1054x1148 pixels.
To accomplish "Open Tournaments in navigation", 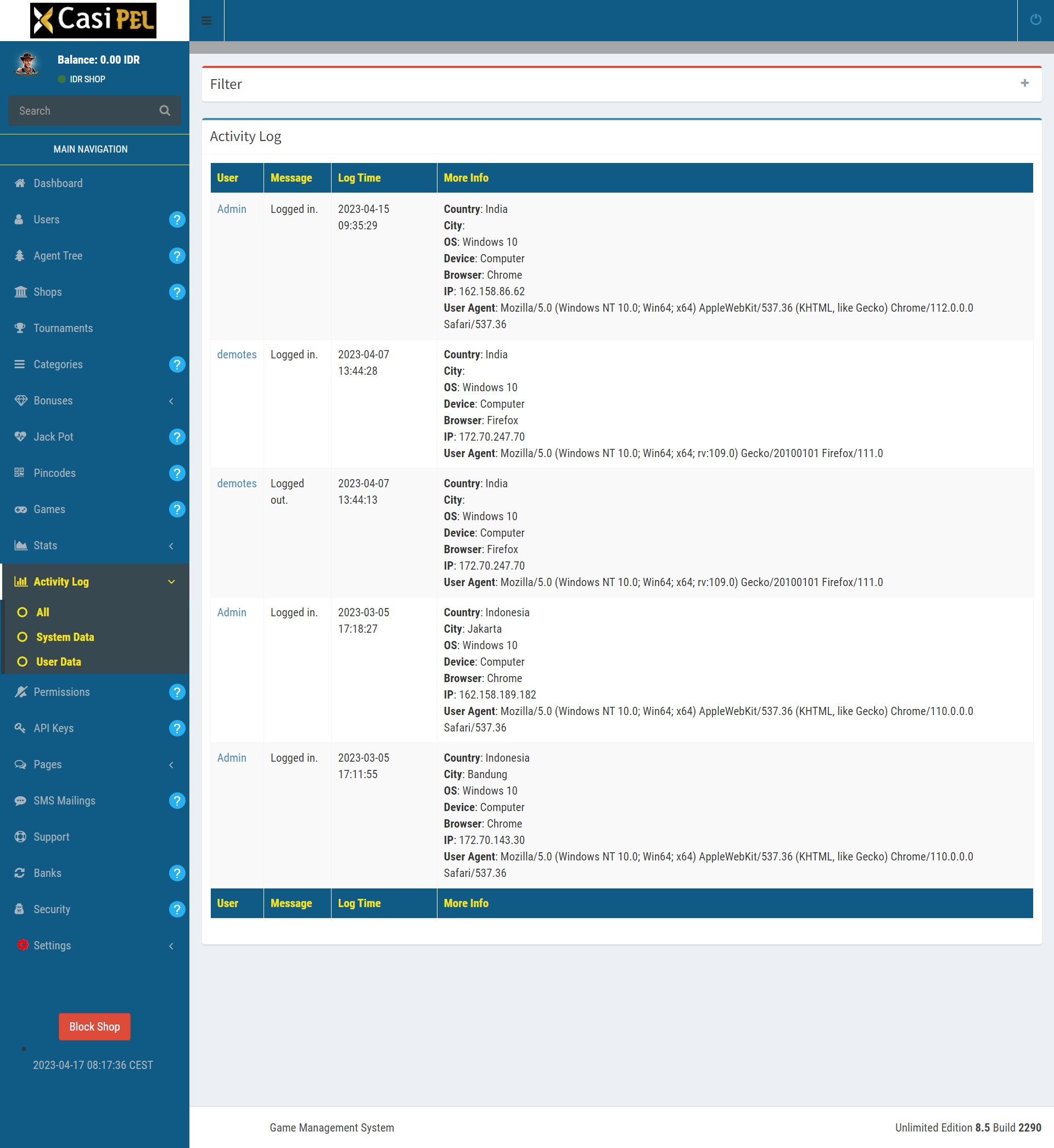I will point(63,328).
